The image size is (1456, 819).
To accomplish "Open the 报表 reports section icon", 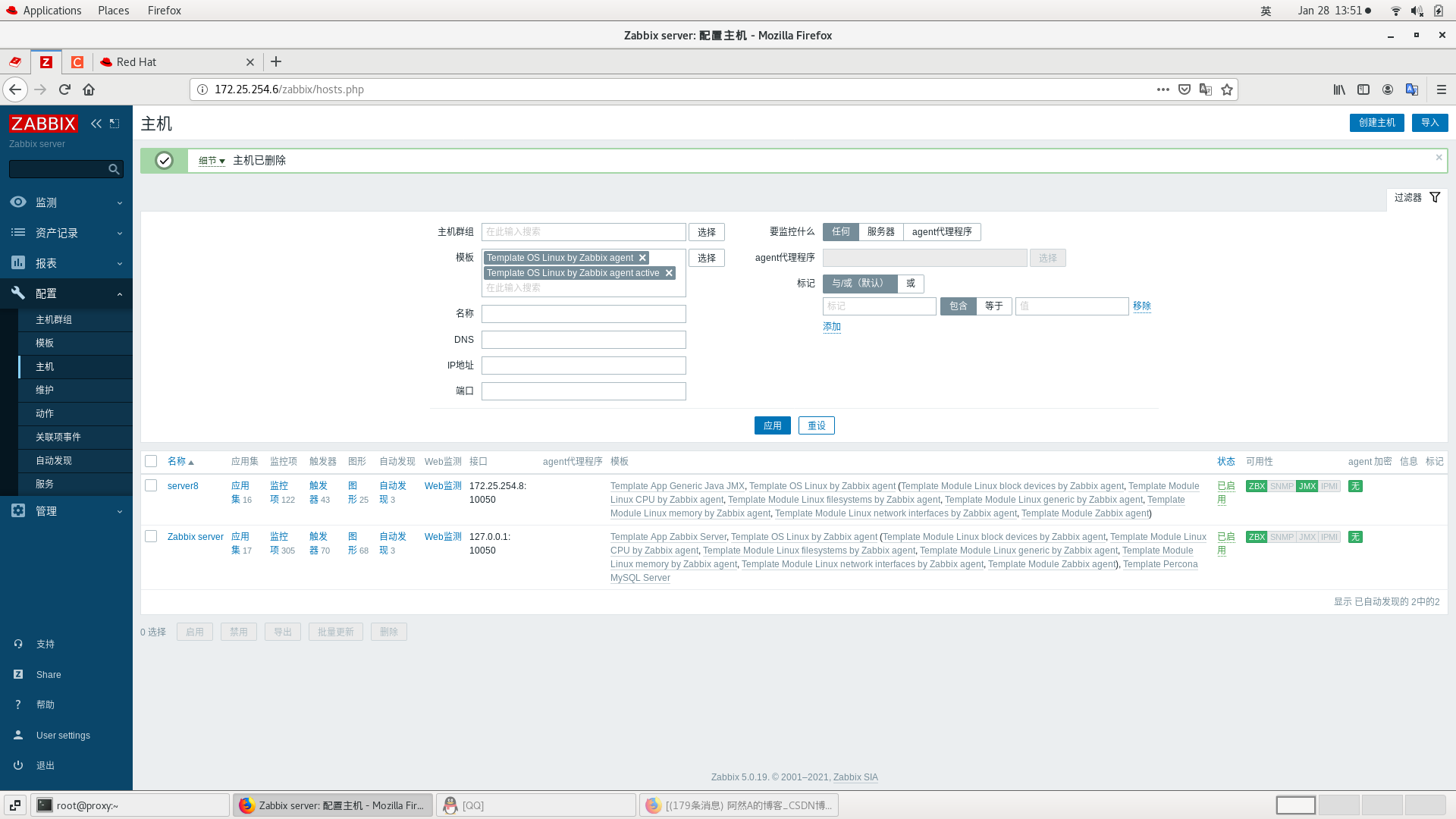I will pos(18,263).
